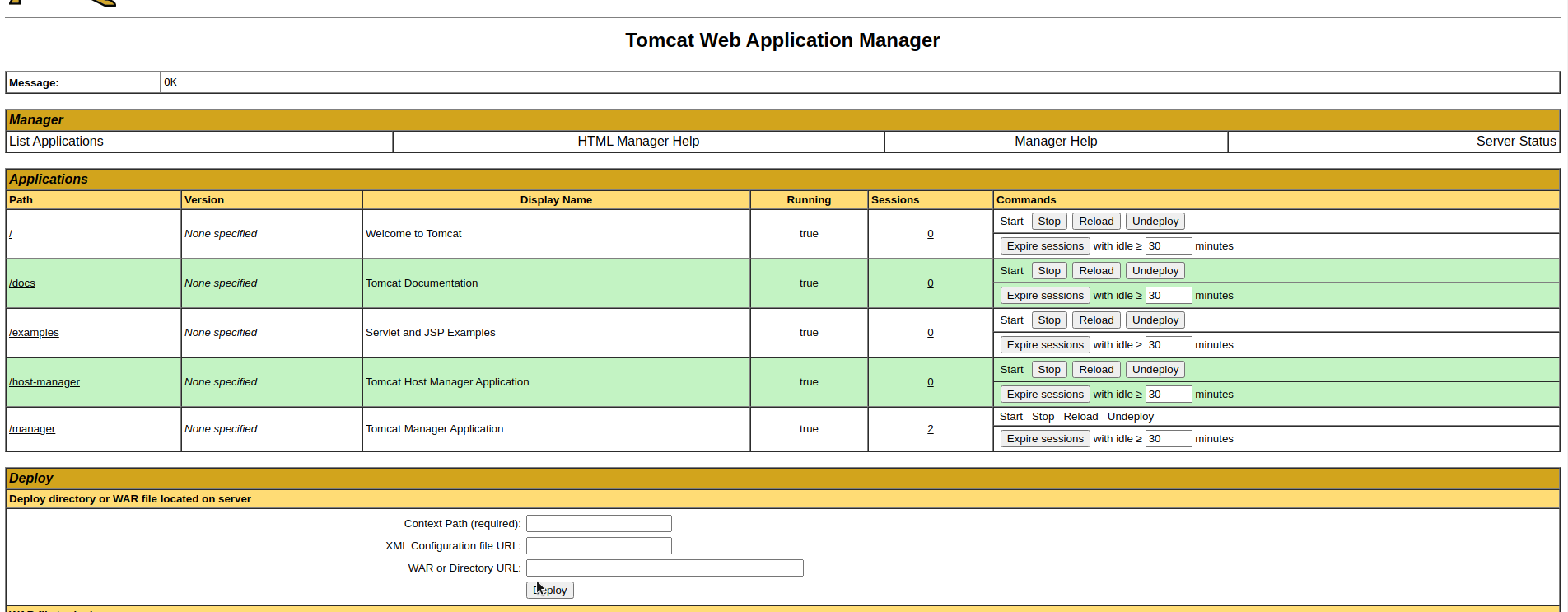Viewport: 1568px width, 612px height.
Task: Select the 'OK' message text
Action: click(170, 82)
